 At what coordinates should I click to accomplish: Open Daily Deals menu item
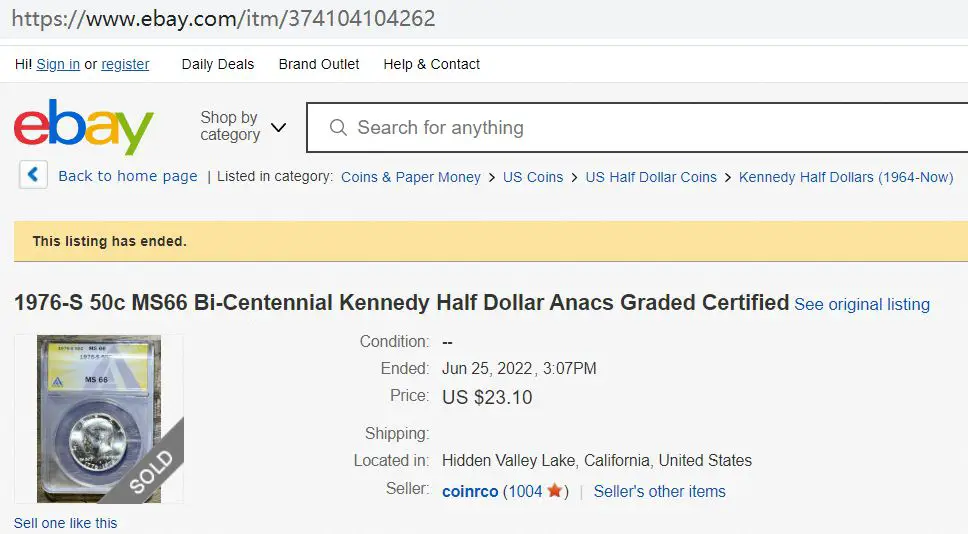click(218, 64)
